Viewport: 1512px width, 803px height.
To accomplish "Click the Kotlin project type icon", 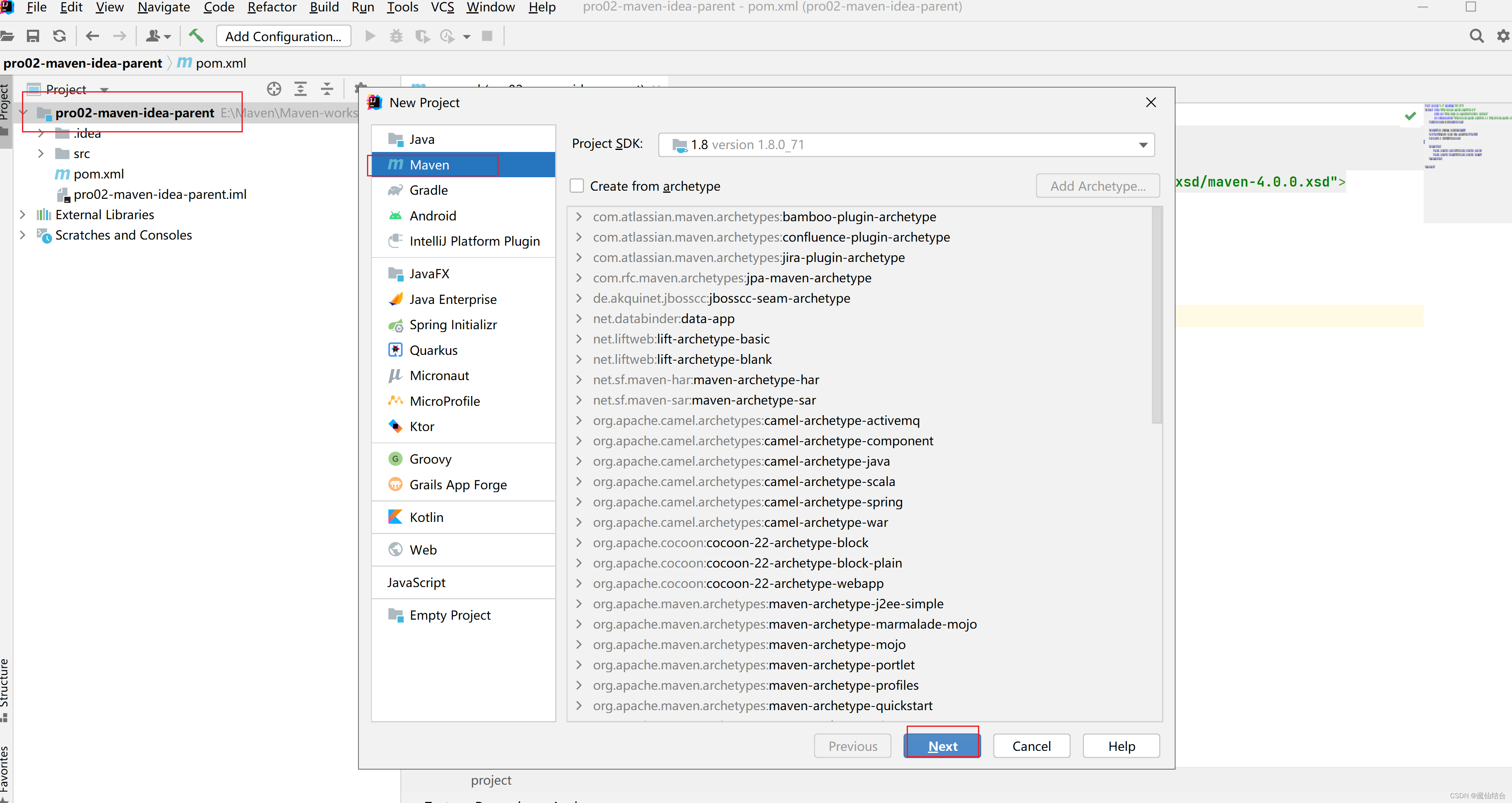I will pos(395,517).
